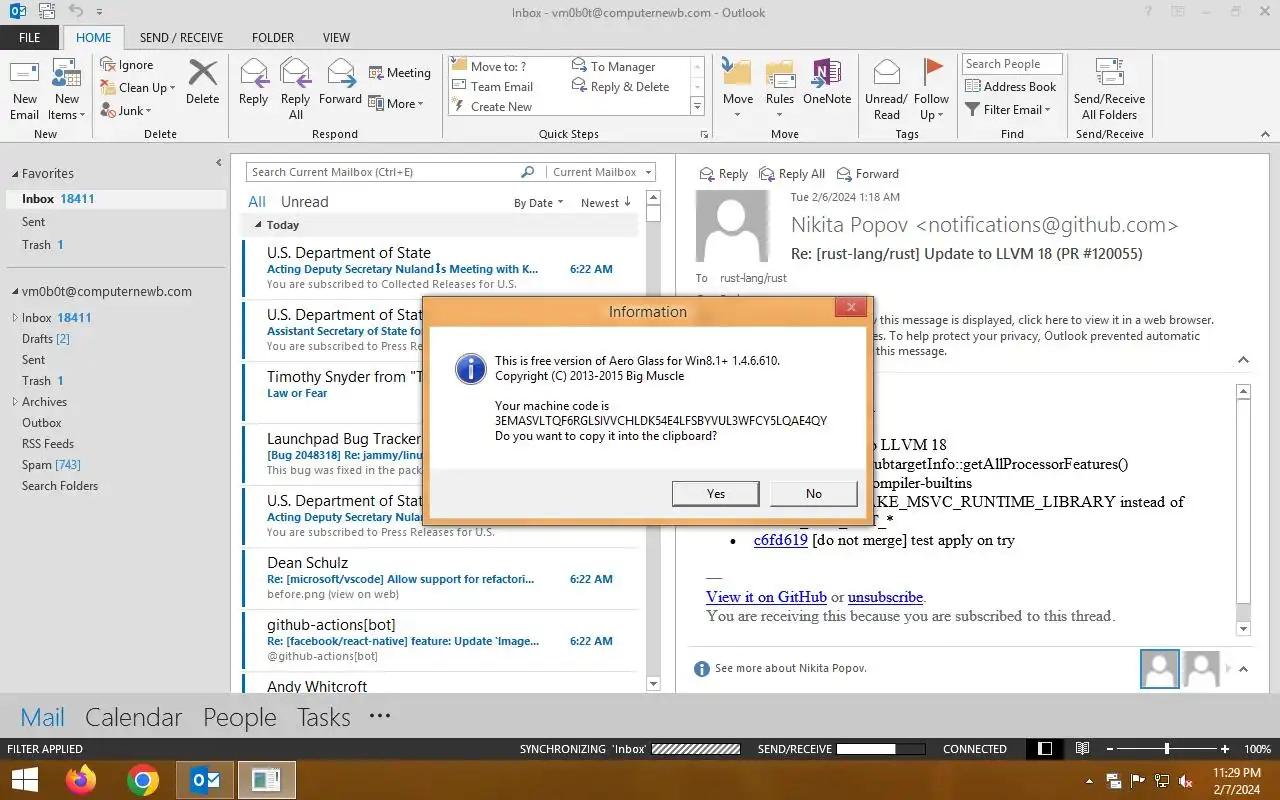Open the Address Book
This screenshot has width=1280, height=800.
[x=1010, y=87]
